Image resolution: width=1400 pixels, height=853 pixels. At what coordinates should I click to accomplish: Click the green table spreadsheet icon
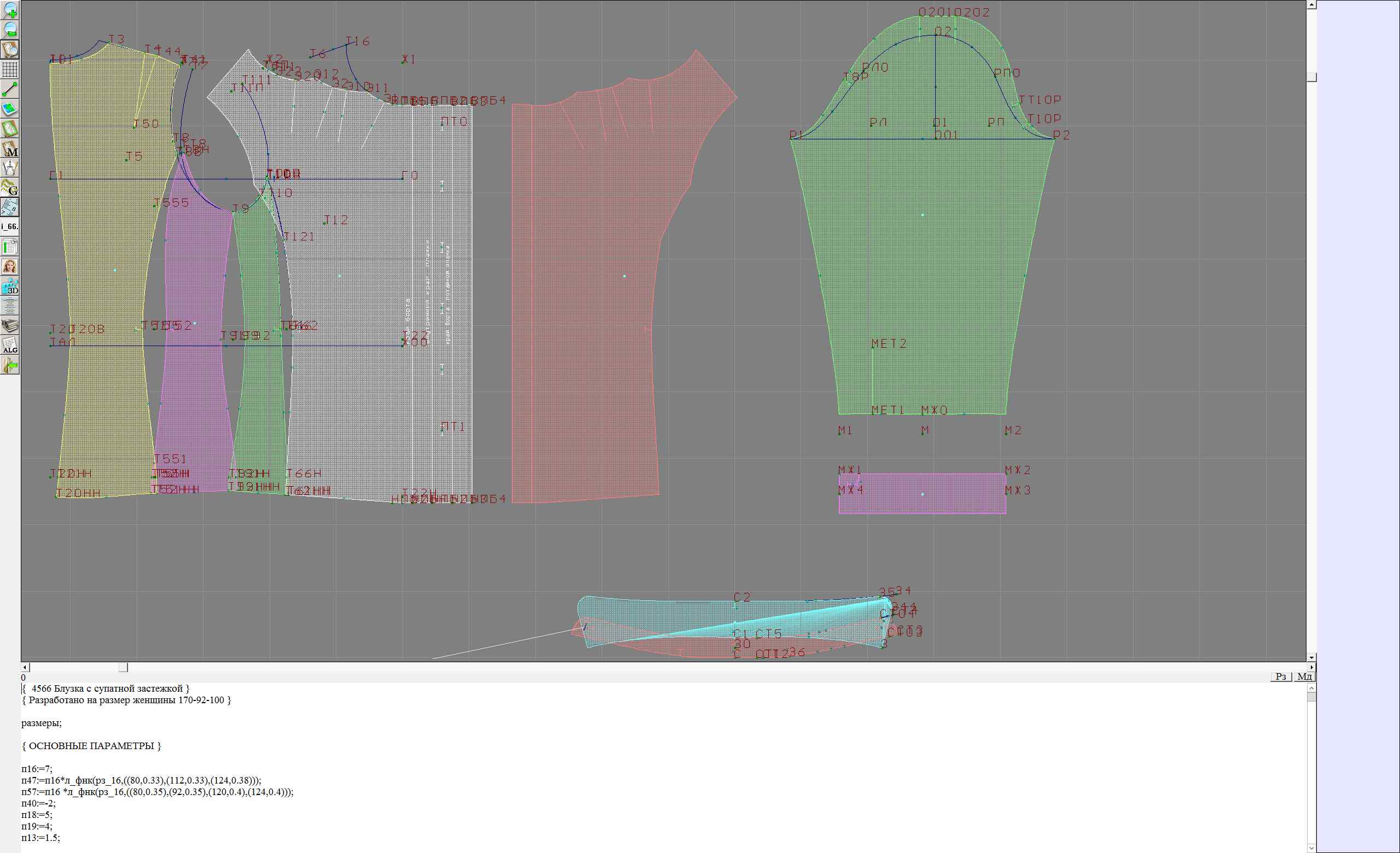[10, 247]
